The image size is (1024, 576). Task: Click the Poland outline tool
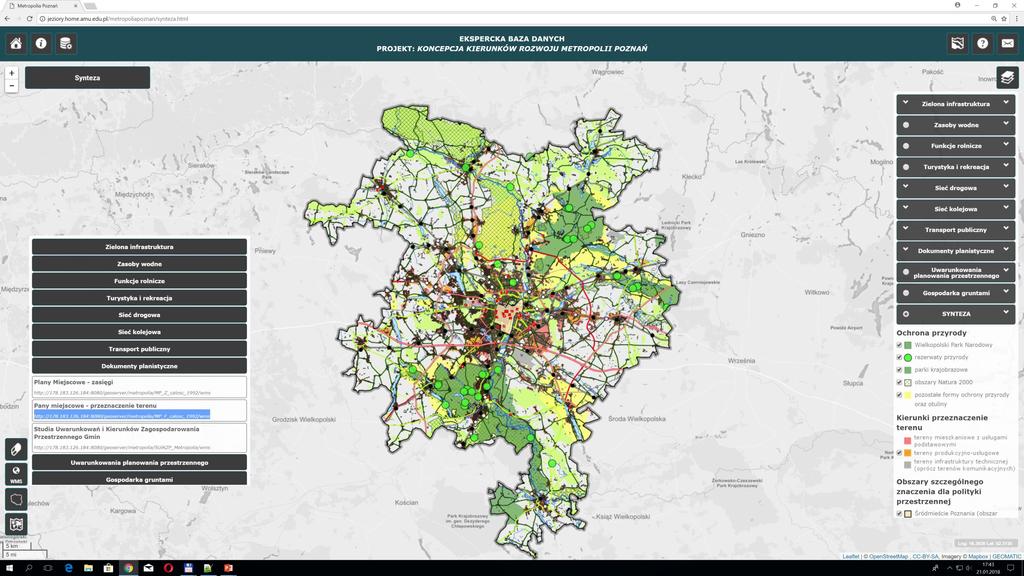tap(16, 500)
